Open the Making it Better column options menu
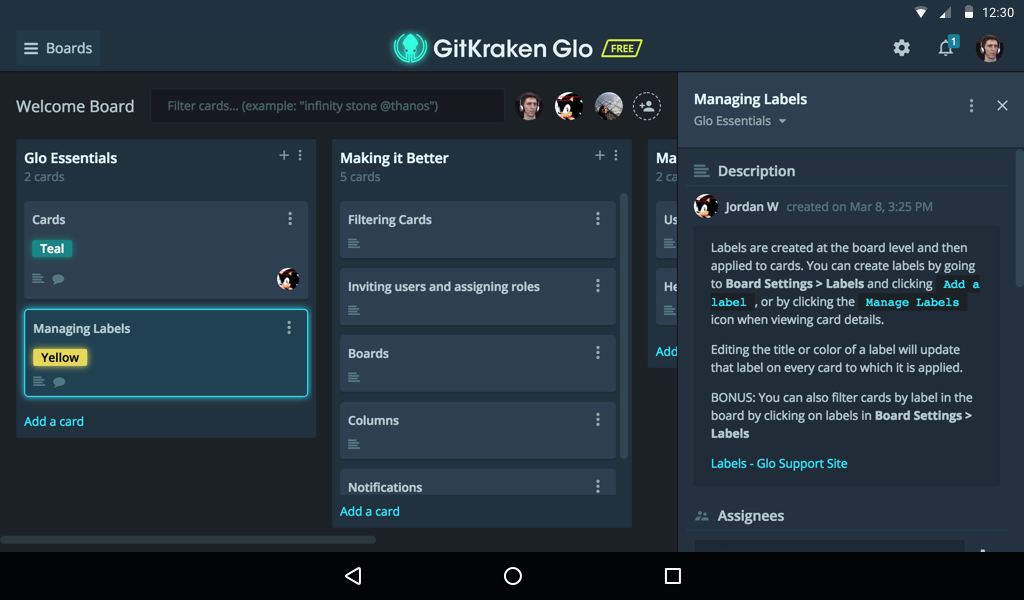This screenshot has height=600, width=1024. [x=616, y=155]
